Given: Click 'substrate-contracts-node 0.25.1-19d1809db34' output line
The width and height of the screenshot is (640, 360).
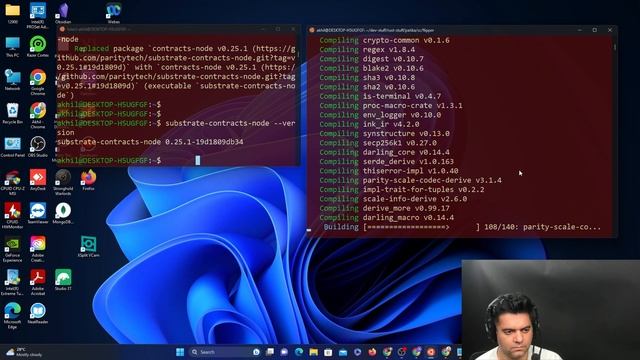Looking at the screenshot, I should [x=150, y=142].
